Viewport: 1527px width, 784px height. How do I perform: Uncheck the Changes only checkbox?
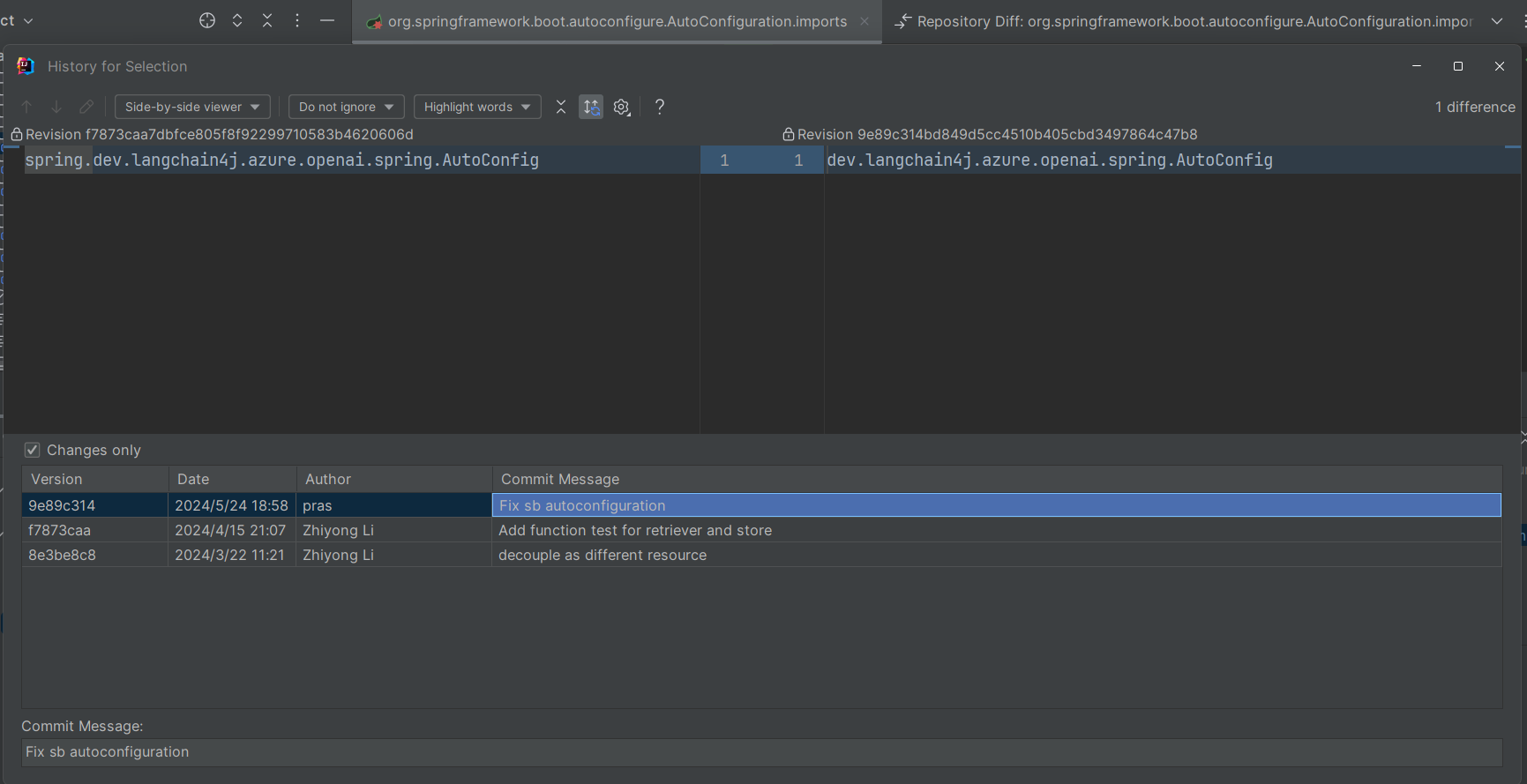click(x=33, y=450)
